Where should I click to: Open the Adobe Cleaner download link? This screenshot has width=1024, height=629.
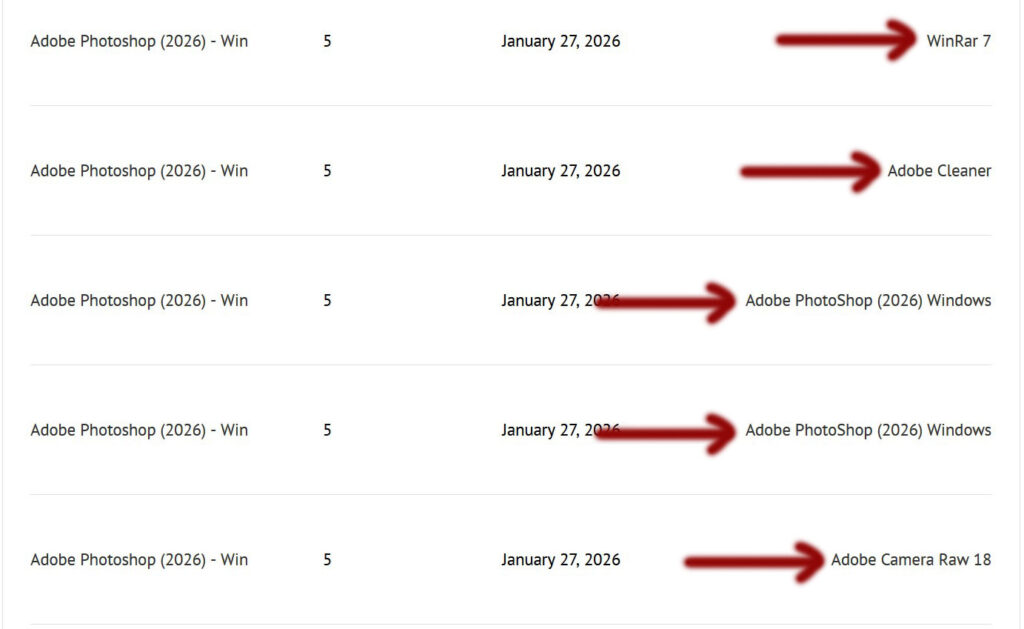[x=939, y=171]
